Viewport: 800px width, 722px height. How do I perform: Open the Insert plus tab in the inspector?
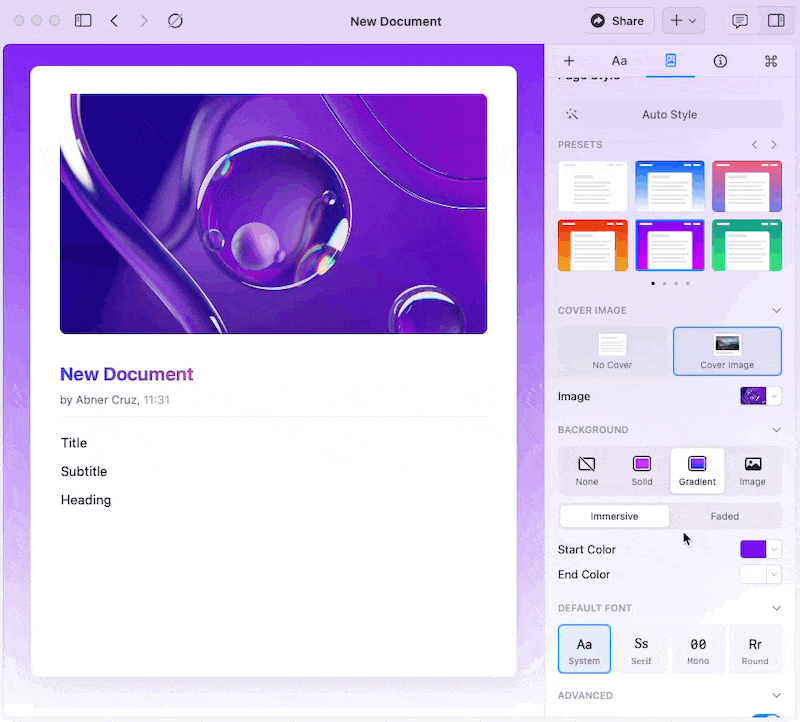click(569, 61)
